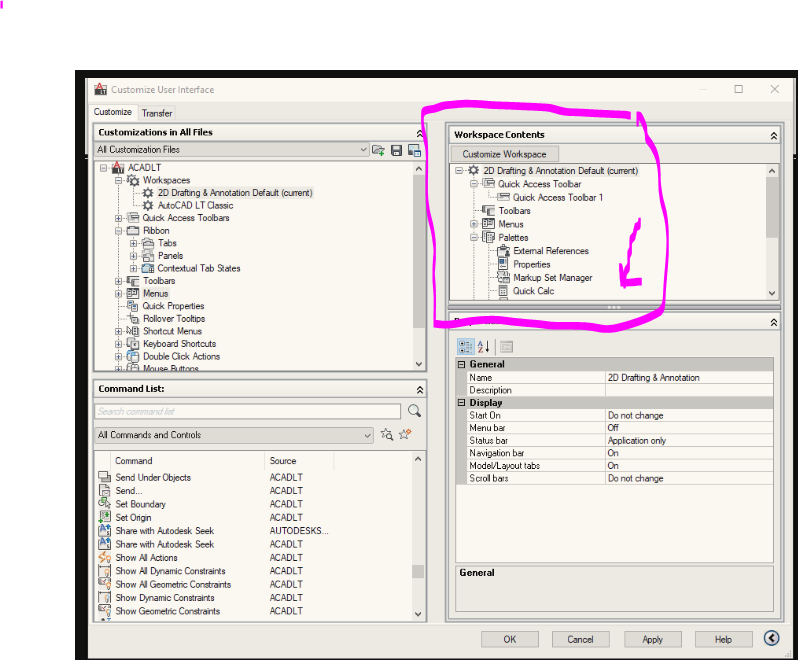
Task: Click the Rollover Tooltips tree icon
Action: click(133, 319)
